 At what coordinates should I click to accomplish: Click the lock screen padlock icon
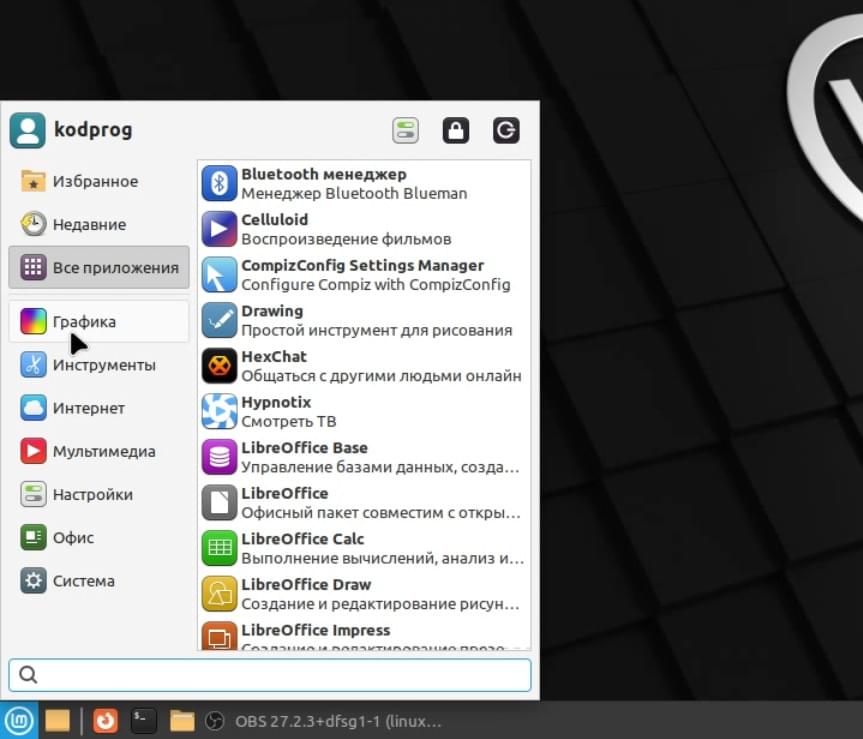[456, 130]
